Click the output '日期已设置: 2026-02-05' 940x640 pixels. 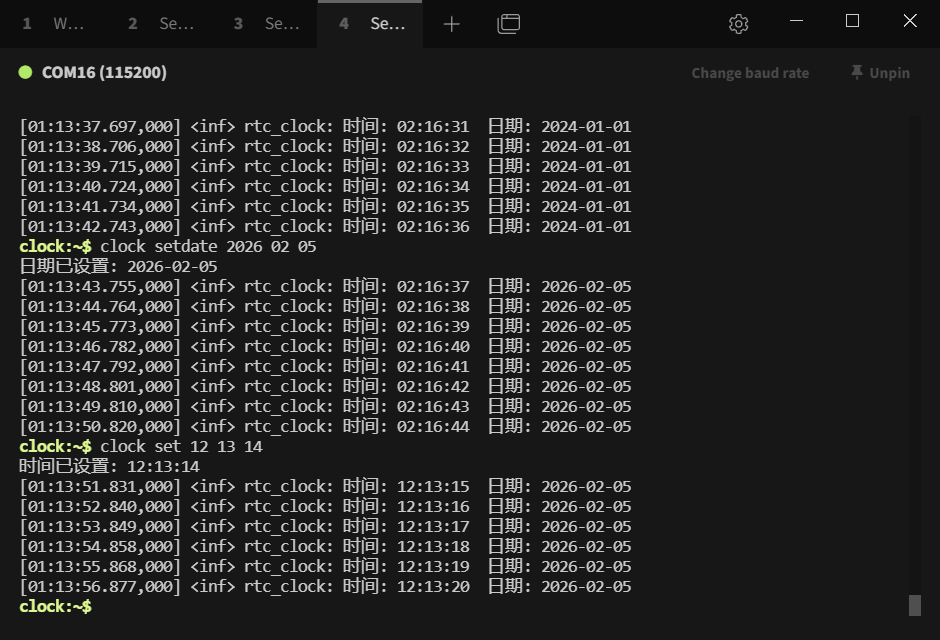click(x=118, y=267)
